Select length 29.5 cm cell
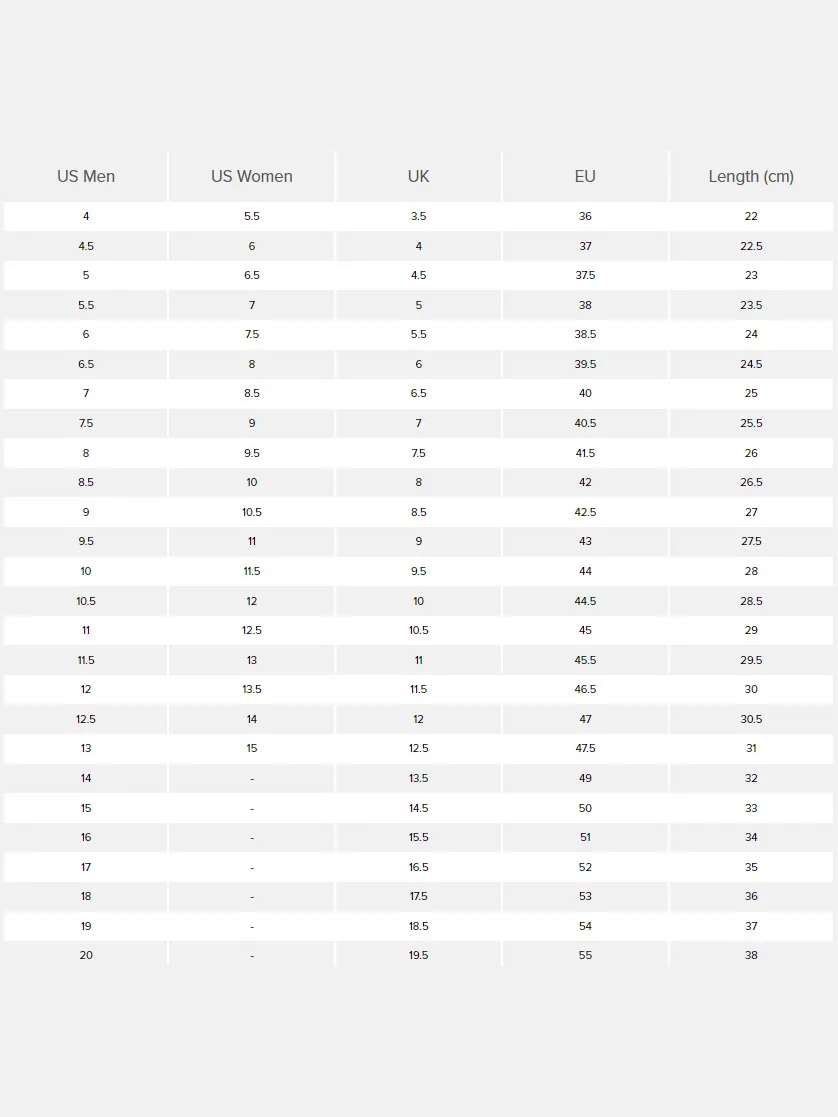Image resolution: width=838 pixels, height=1117 pixels. [751, 660]
